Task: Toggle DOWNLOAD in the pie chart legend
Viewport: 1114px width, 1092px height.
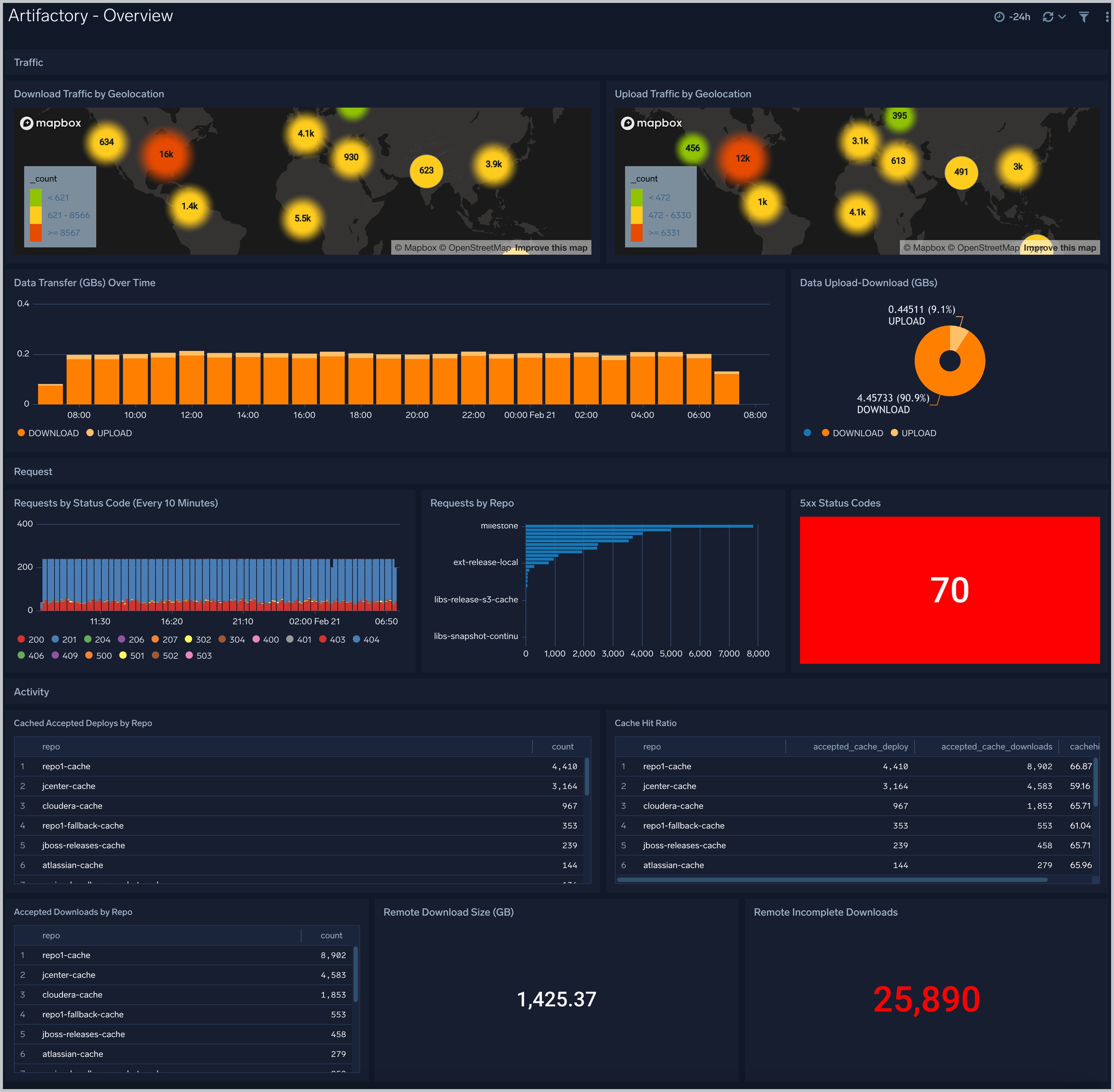Action: pos(852,433)
